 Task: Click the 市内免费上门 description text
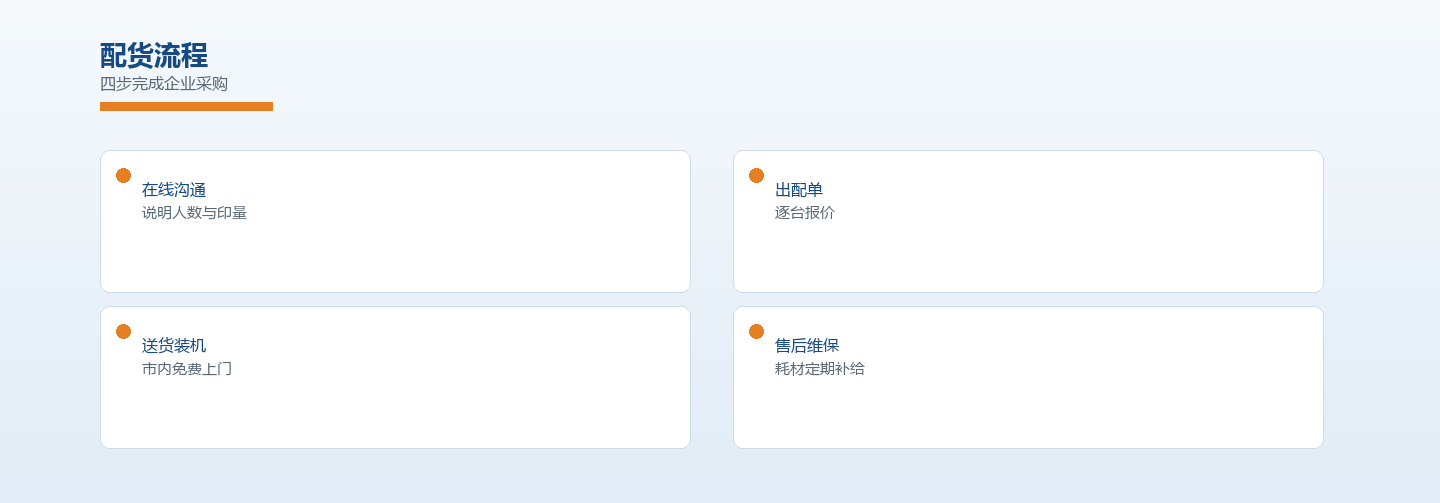point(187,369)
